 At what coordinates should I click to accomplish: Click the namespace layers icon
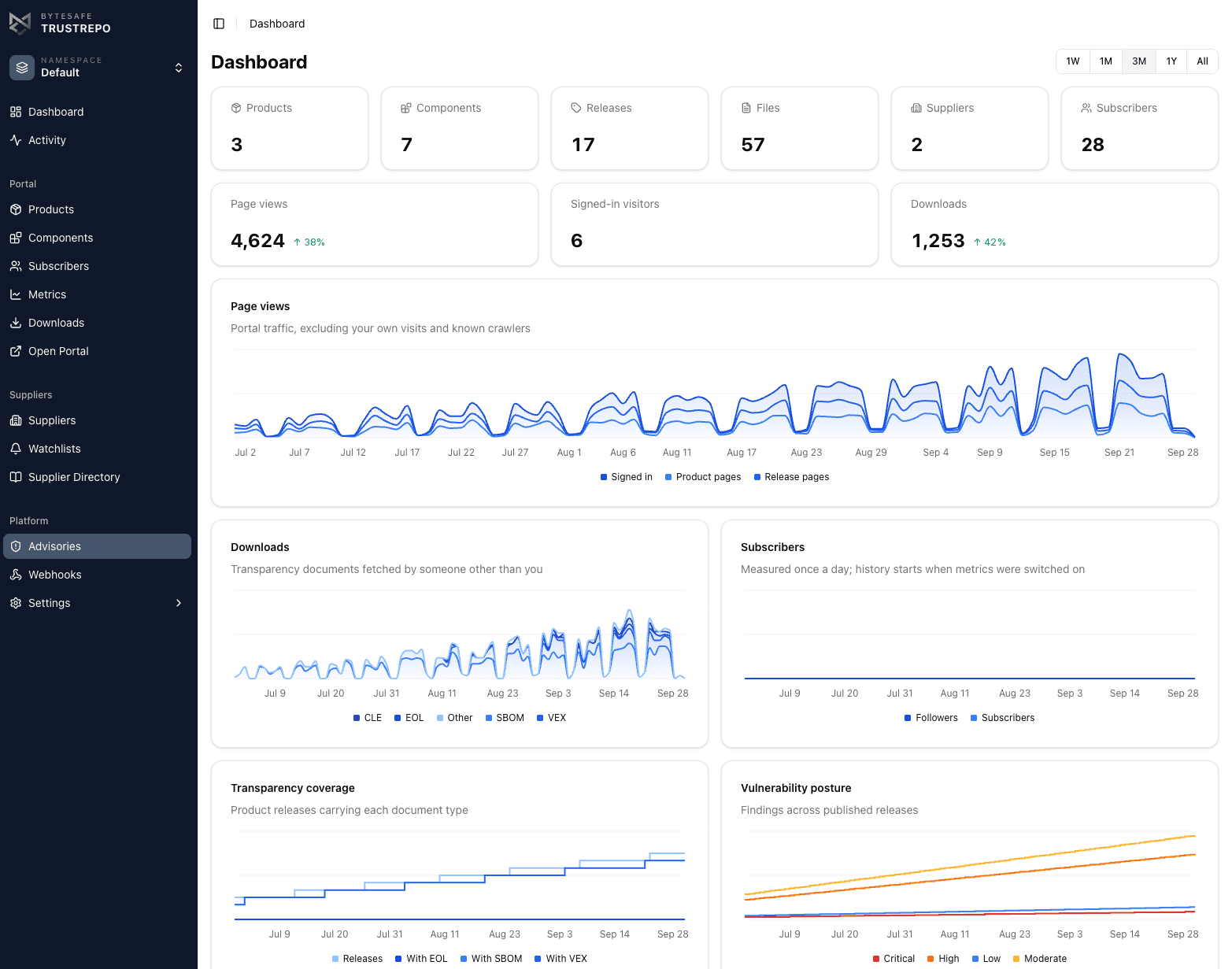[x=22, y=68]
